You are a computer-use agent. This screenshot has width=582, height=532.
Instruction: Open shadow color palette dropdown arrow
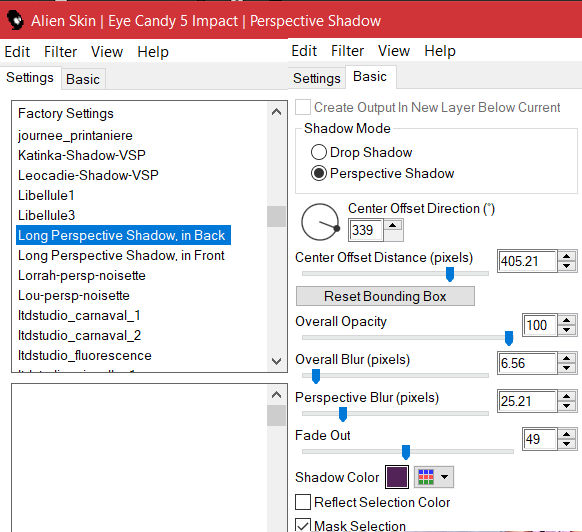[444, 477]
